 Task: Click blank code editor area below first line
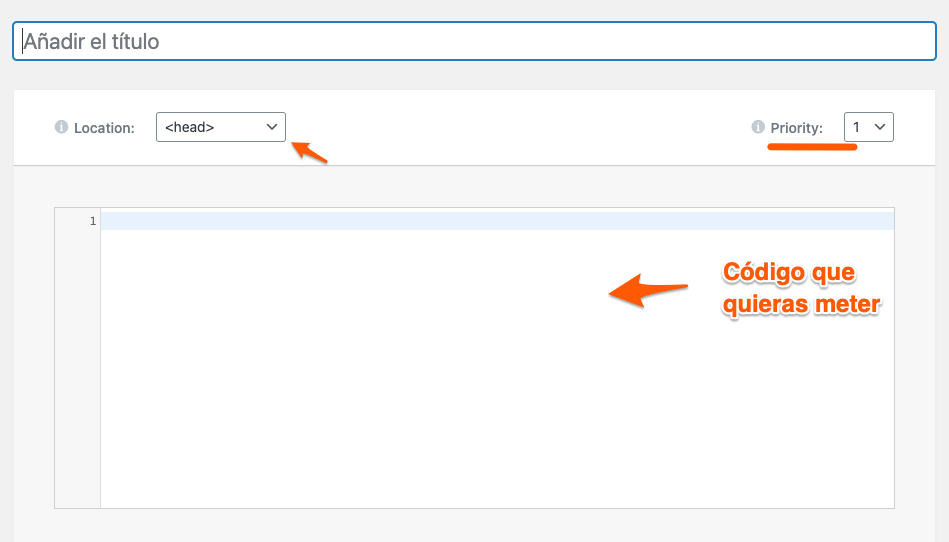coord(497,369)
